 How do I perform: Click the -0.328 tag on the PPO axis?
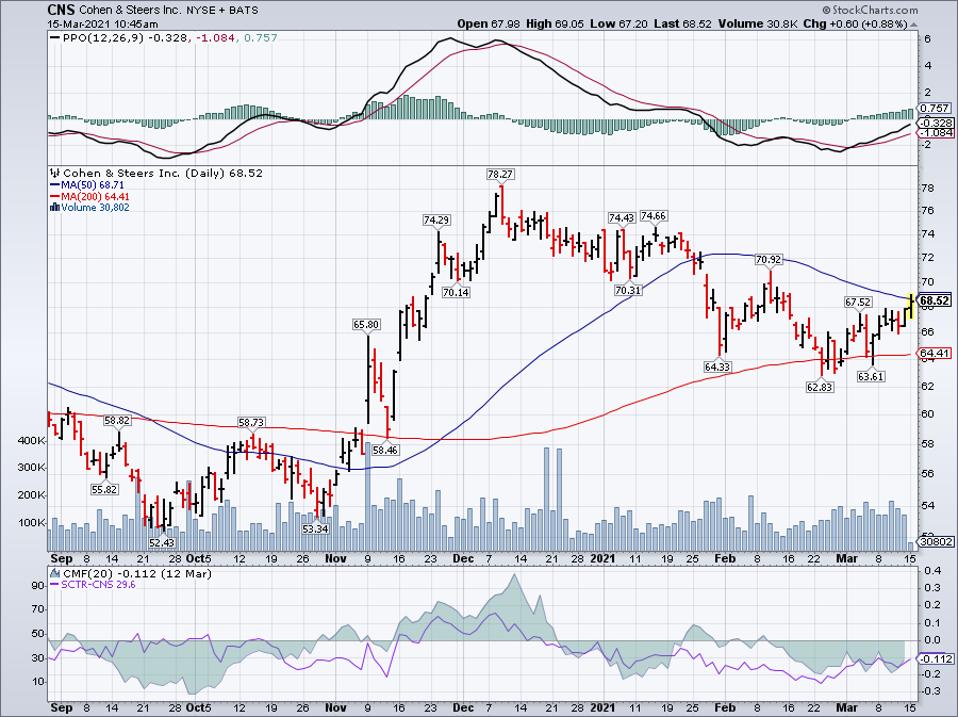[935, 122]
